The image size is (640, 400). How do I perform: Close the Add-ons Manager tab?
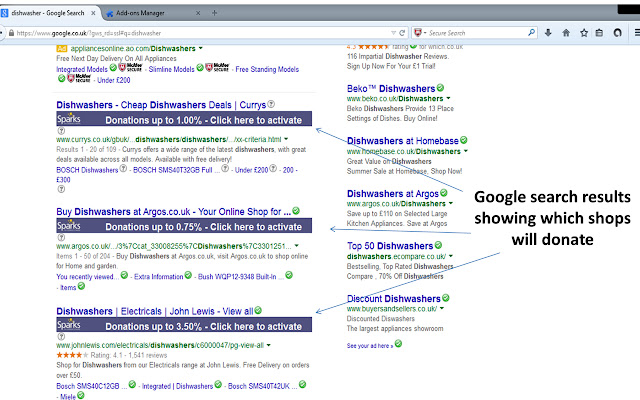[198, 13]
